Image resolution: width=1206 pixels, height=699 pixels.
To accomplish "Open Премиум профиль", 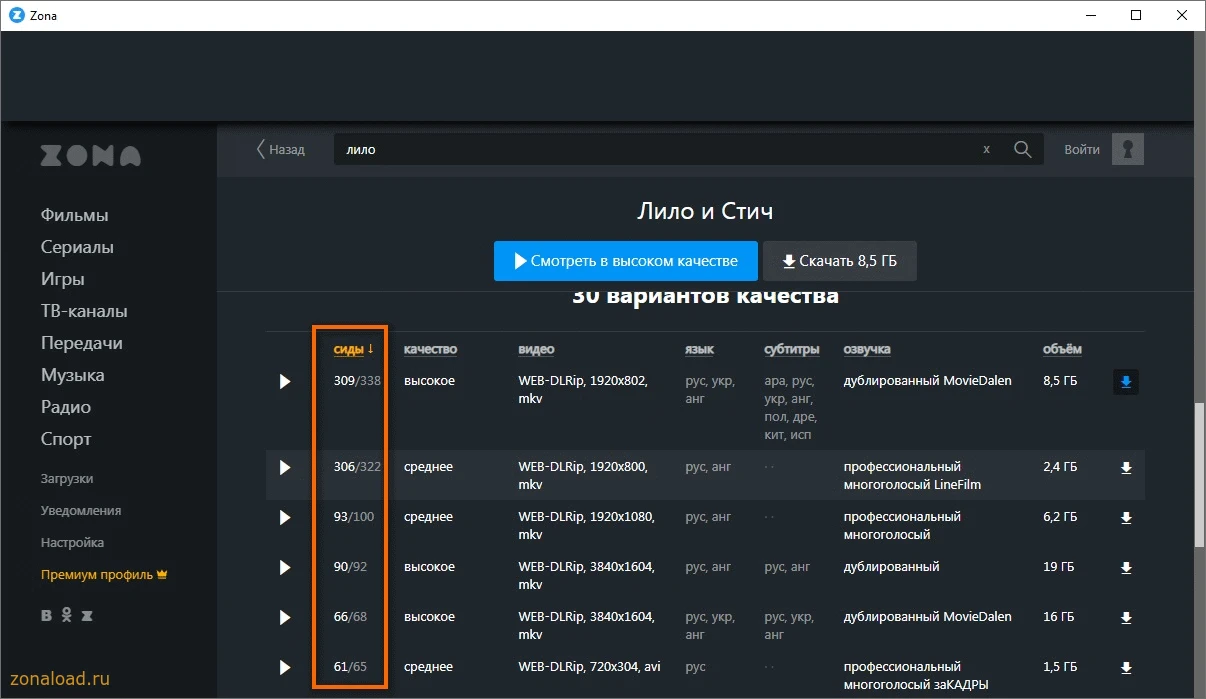I will 103,575.
